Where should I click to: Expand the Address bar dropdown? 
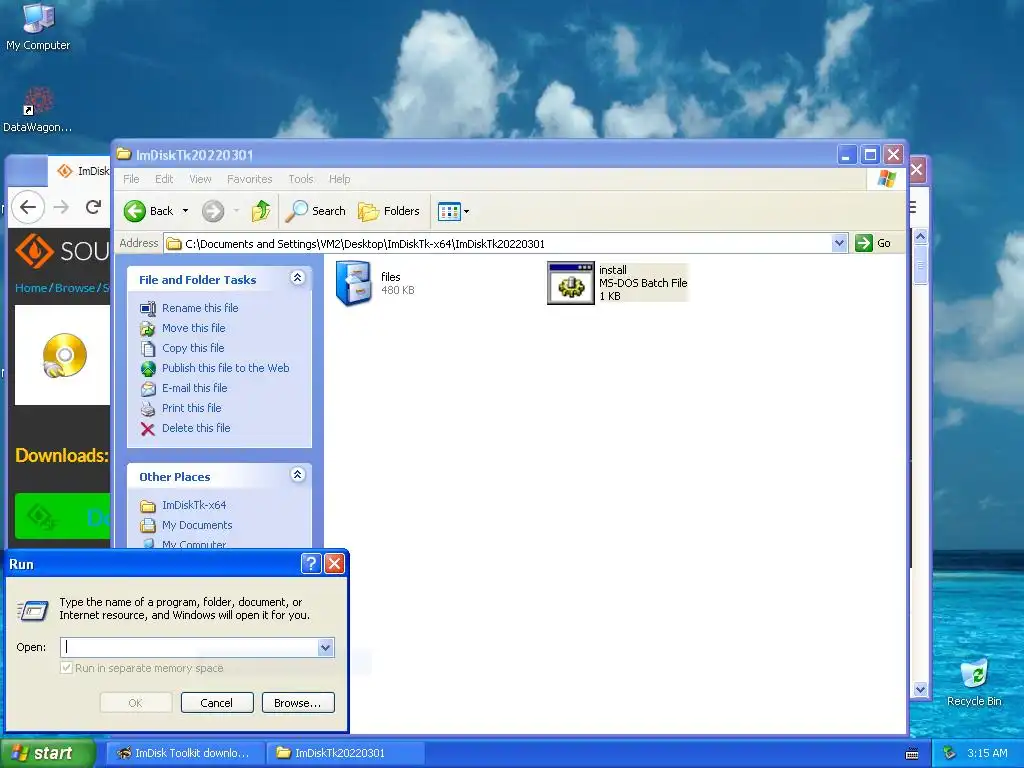[839, 244]
